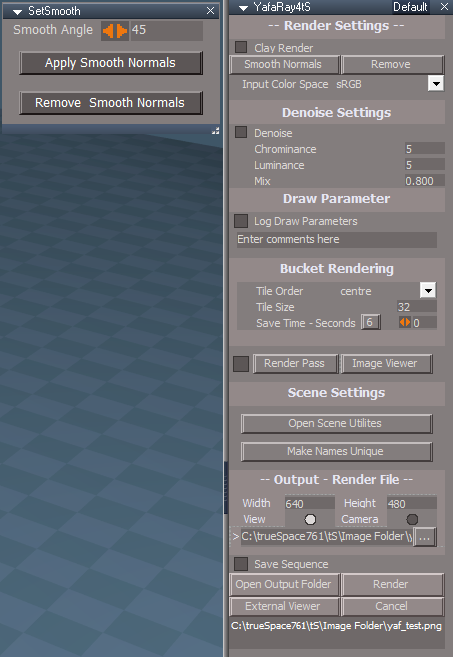Screen dimensions: 453x657
Task: Enable the Clay Render checkbox
Action: tap(241, 47)
